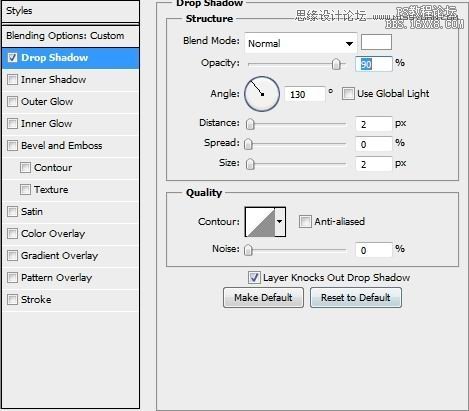Click the Make Default button

pos(263,297)
